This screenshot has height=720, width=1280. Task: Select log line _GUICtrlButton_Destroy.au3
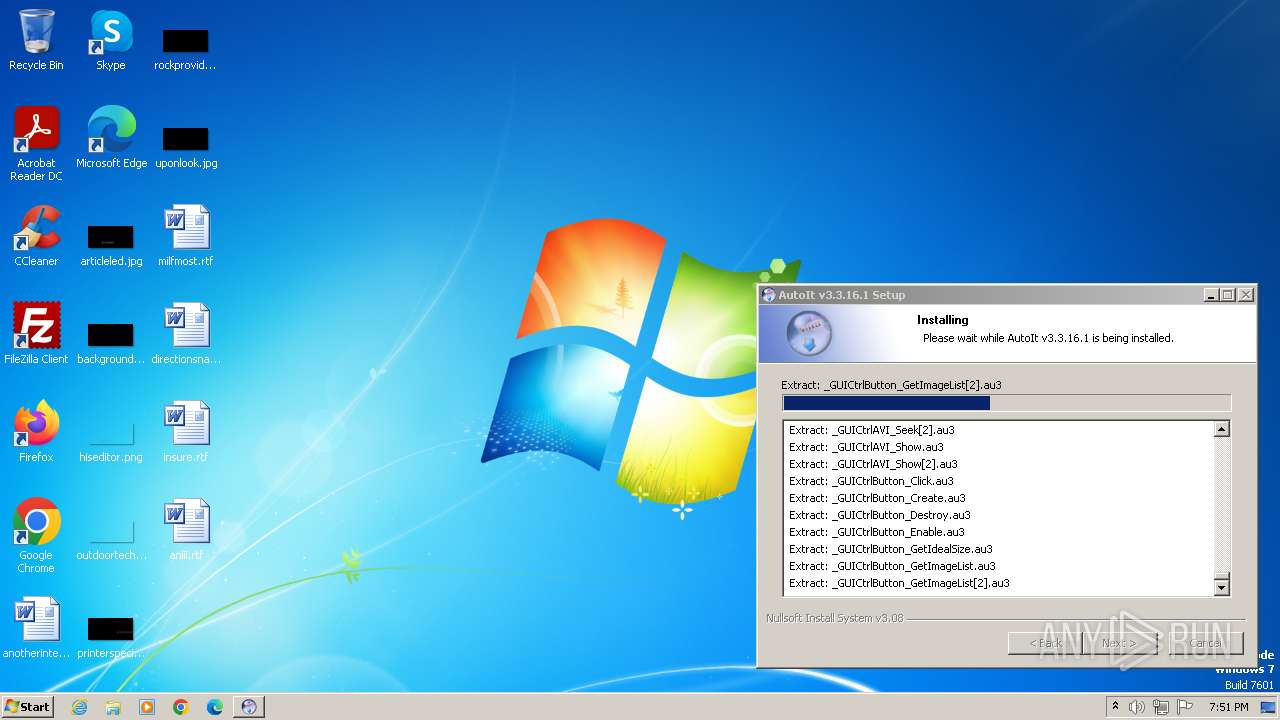880,515
